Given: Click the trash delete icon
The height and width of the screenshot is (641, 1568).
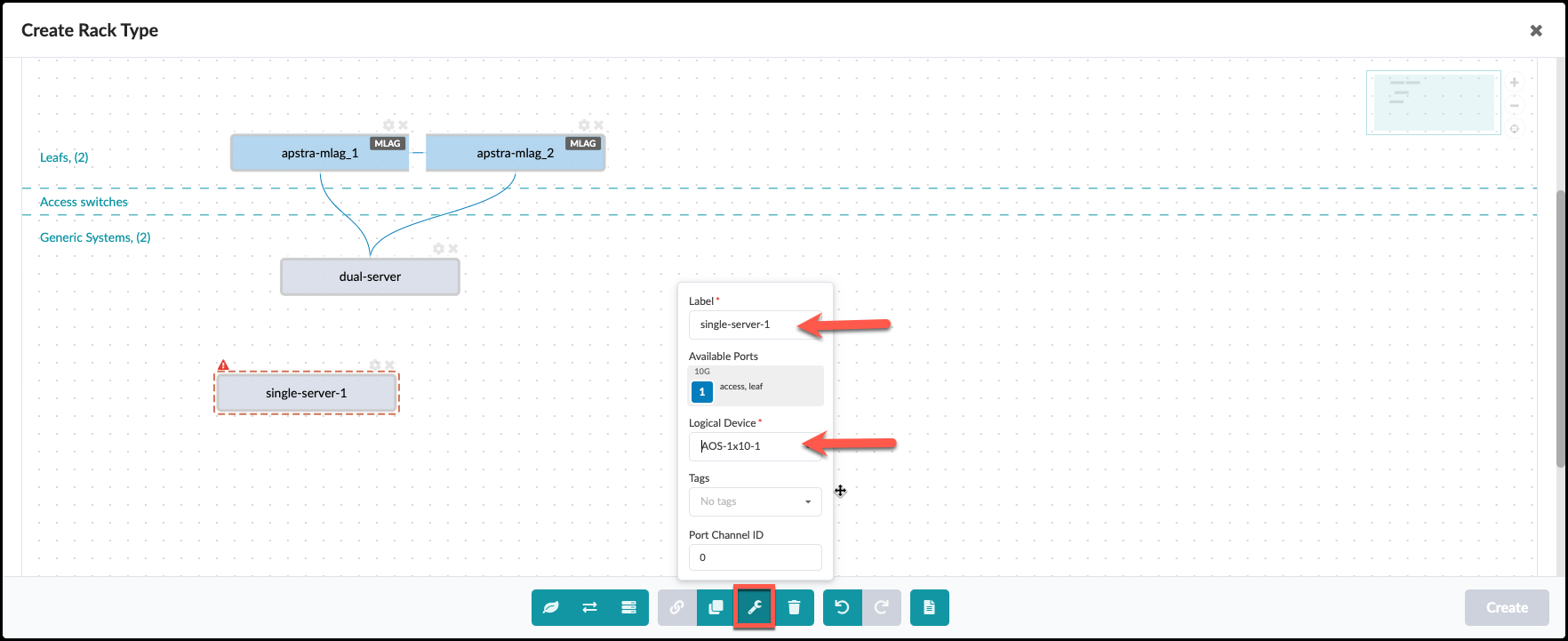Looking at the screenshot, I should pyautogui.click(x=795, y=608).
